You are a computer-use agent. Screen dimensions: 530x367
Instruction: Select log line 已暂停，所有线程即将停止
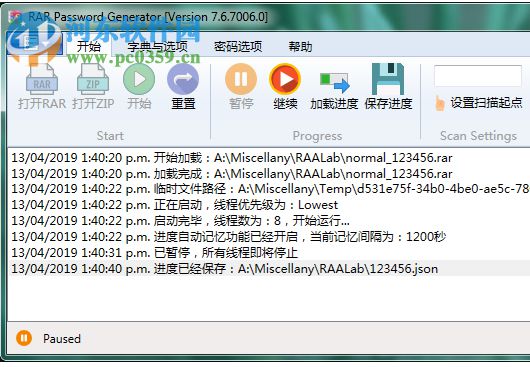point(269,252)
